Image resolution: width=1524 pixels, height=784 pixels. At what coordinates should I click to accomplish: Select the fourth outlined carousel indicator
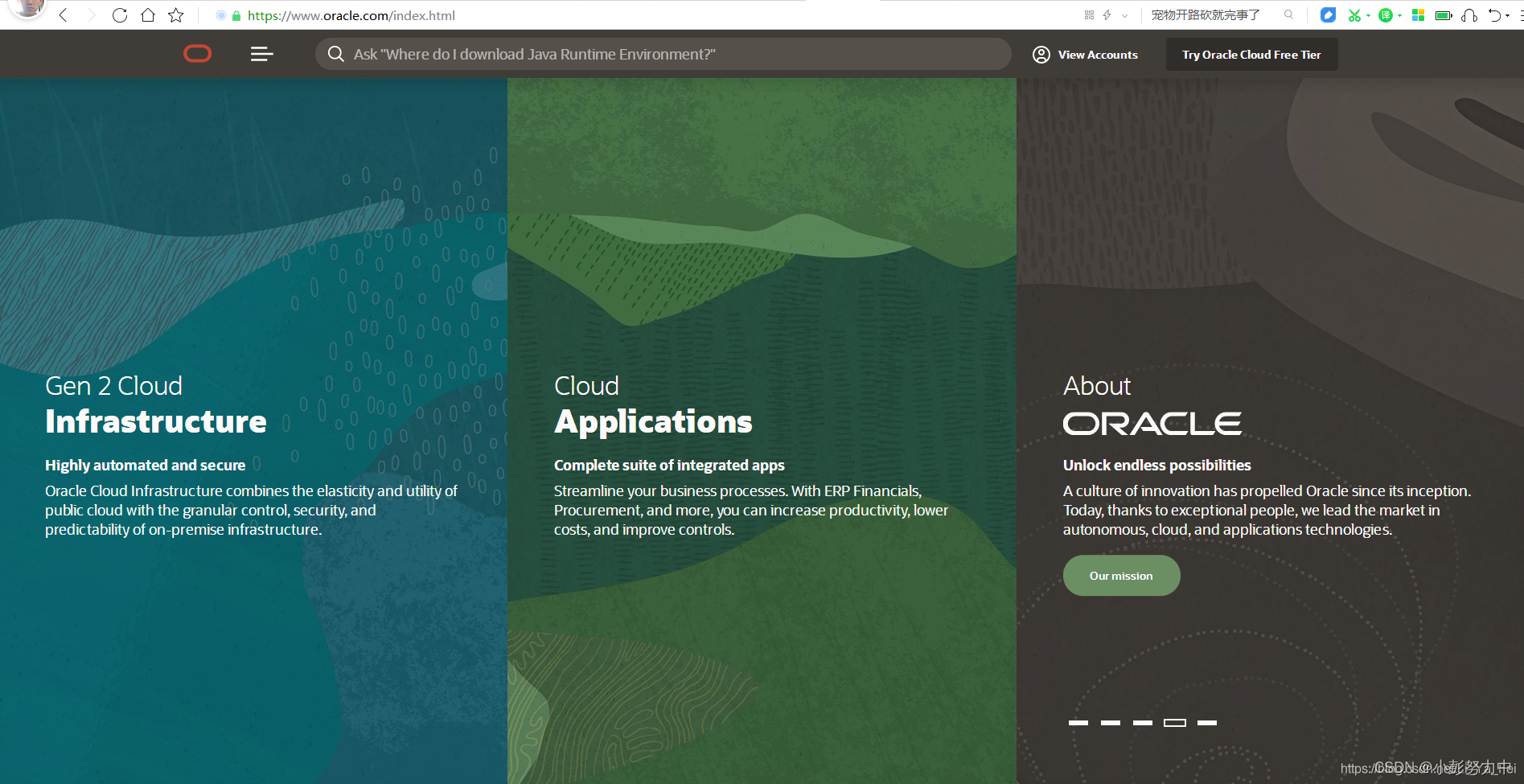click(x=1174, y=723)
